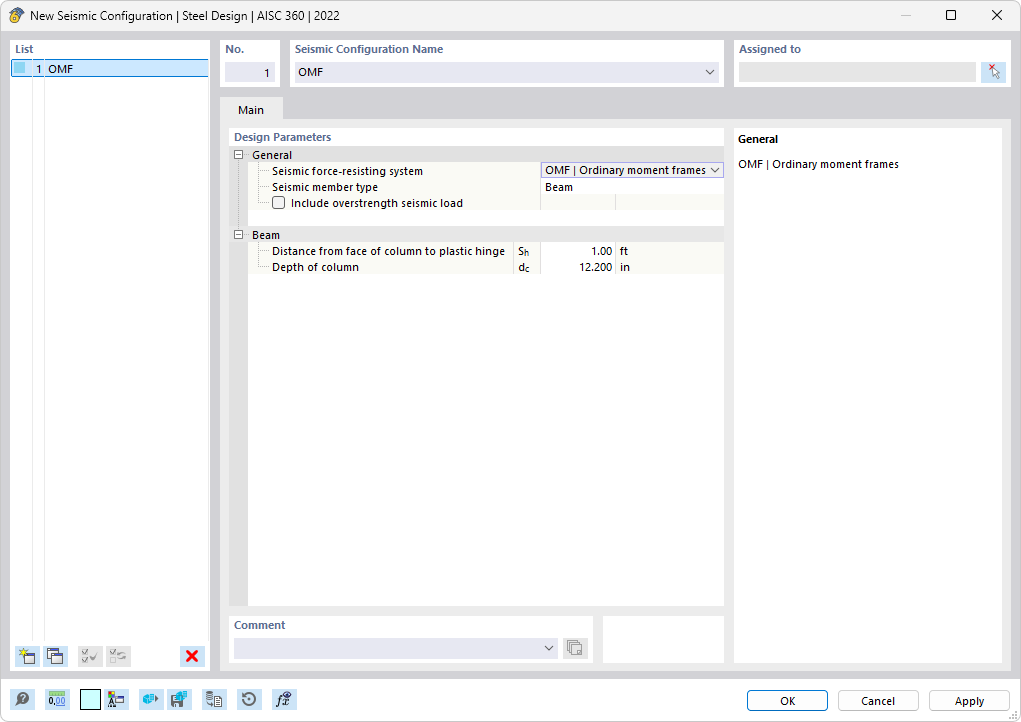Open the help for this dialog

coord(22,699)
